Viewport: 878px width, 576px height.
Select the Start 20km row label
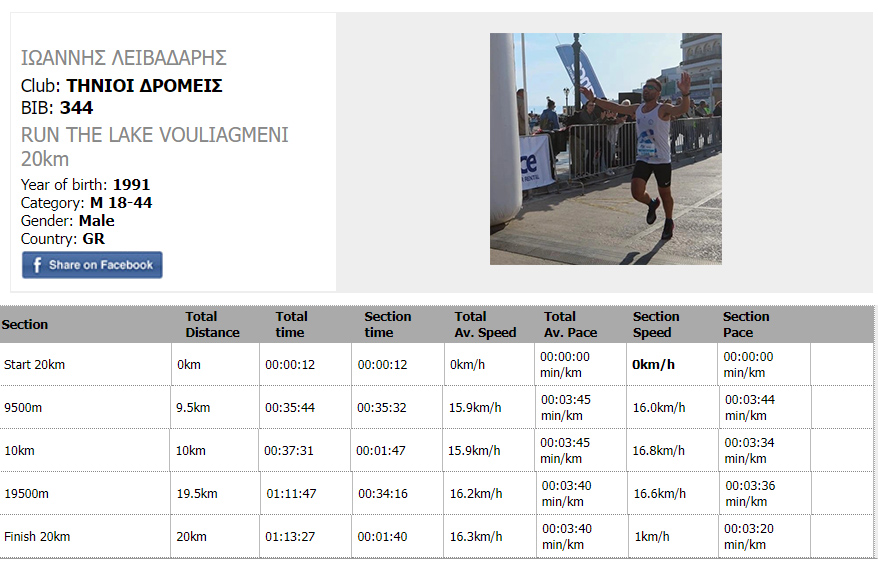tap(35, 365)
